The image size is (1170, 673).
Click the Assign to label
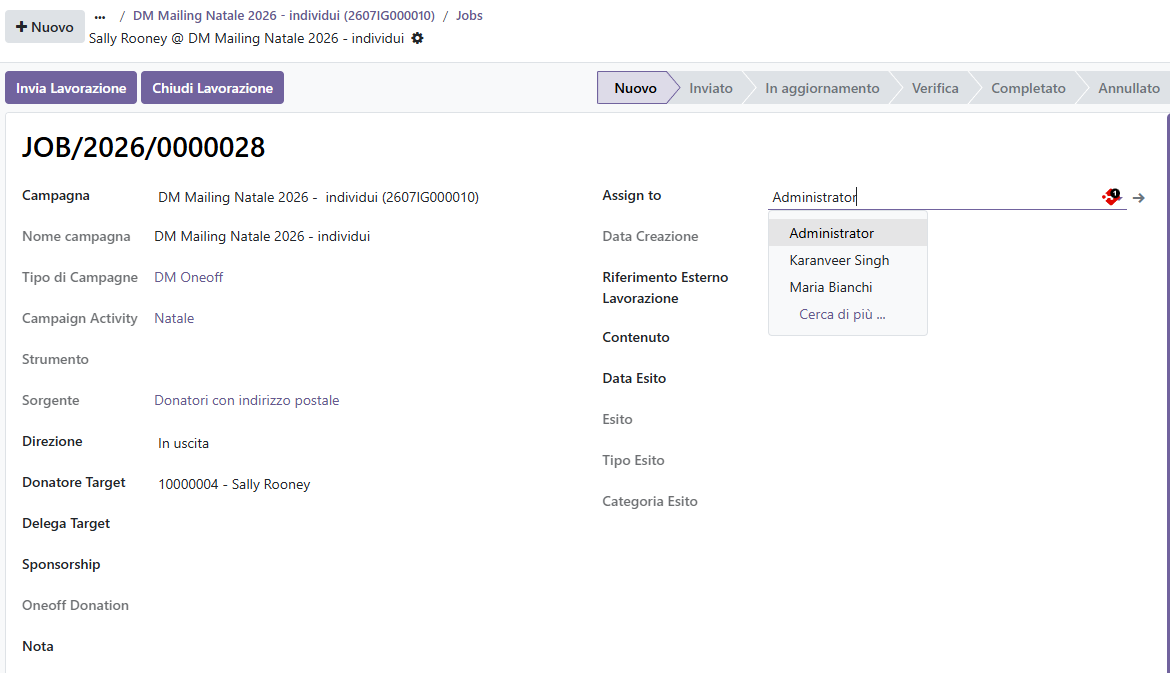pos(632,195)
